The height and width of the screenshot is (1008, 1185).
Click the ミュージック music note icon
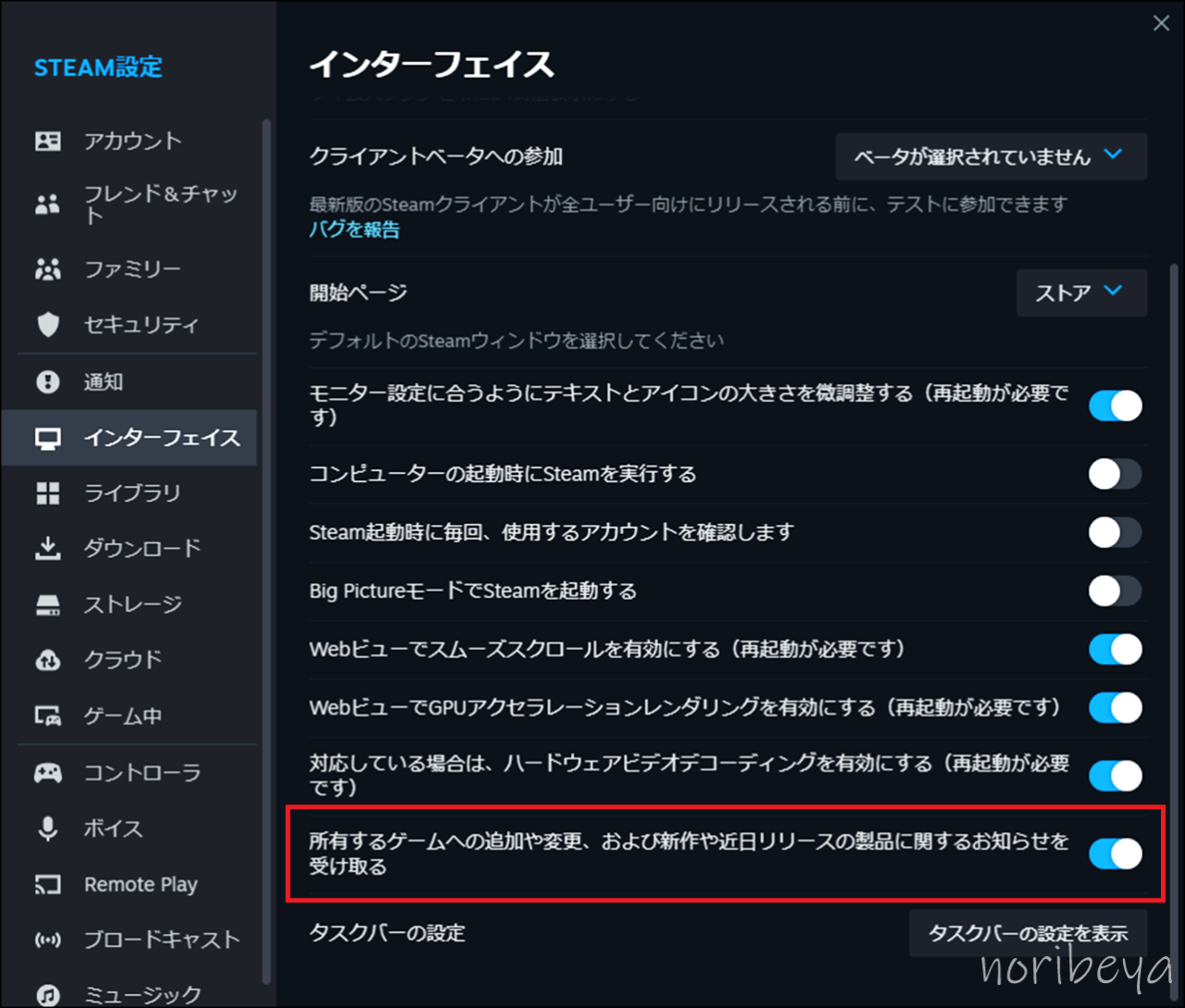[47, 995]
